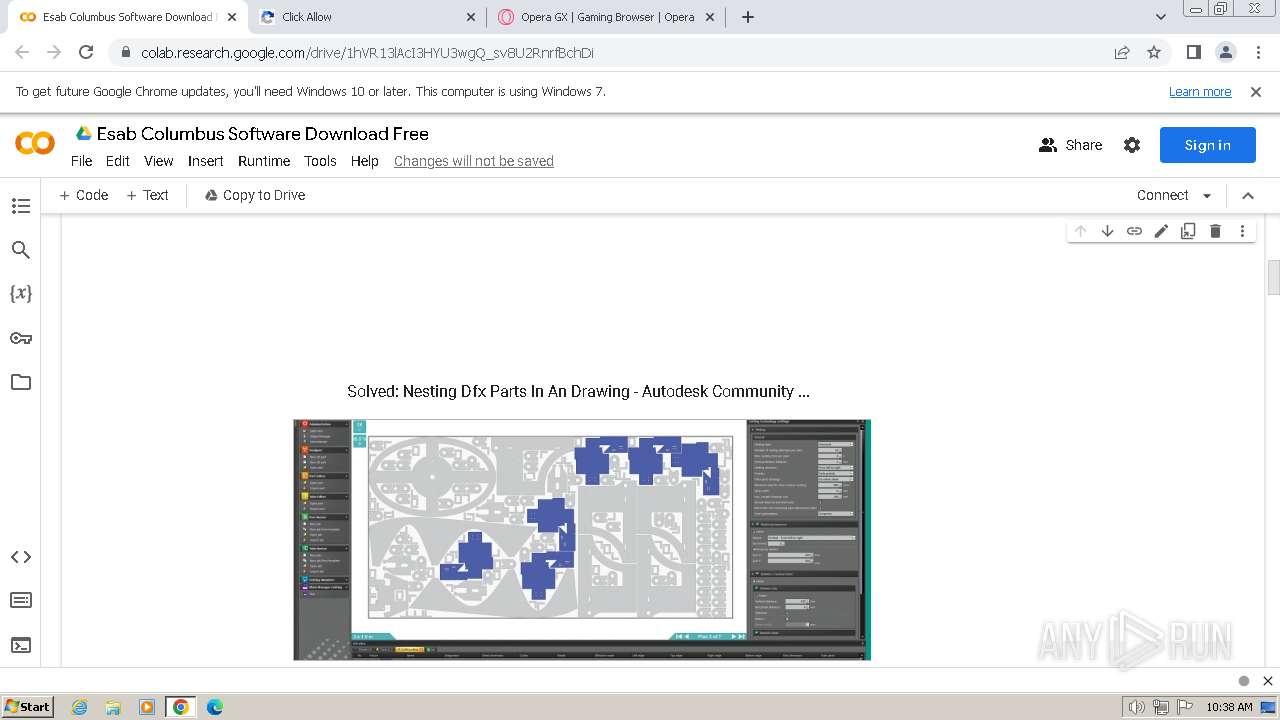Open Colab settings gear
The height and width of the screenshot is (720, 1280).
pyautogui.click(x=1132, y=145)
